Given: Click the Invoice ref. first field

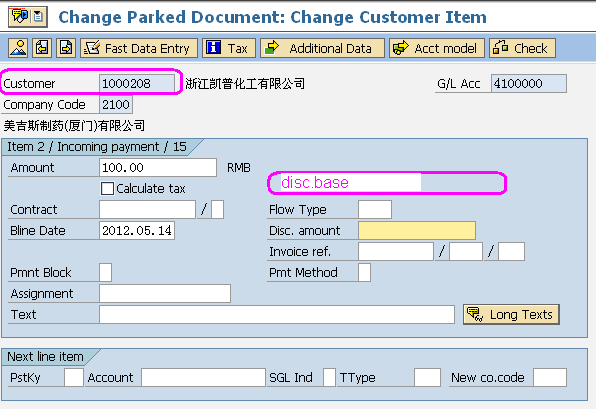Looking at the screenshot, I should pyautogui.click(x=396, y=252).
